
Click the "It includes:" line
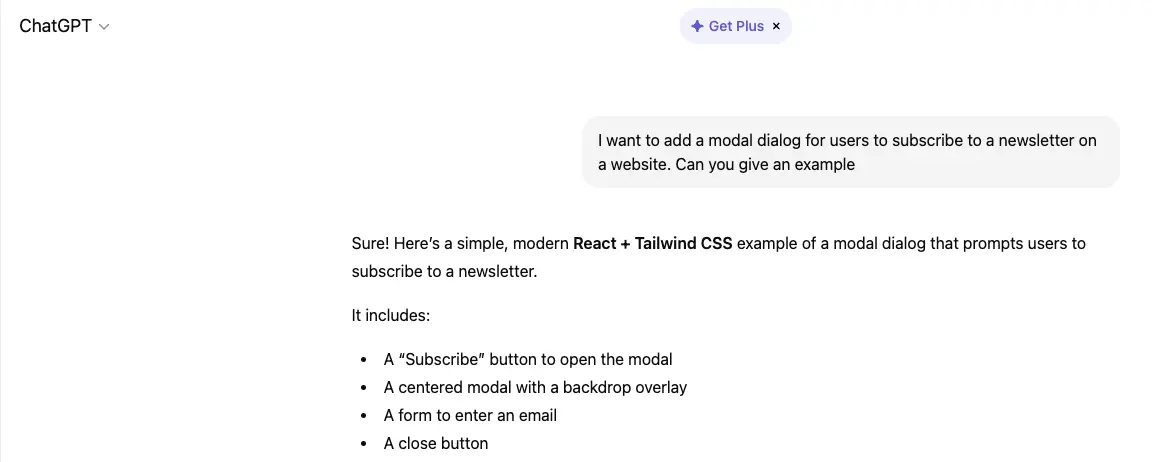tap(391, 316)
